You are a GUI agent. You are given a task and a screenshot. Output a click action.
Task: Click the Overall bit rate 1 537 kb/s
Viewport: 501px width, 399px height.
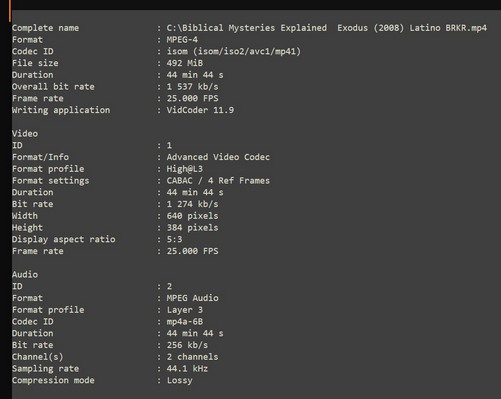click(x=192, y=87)
